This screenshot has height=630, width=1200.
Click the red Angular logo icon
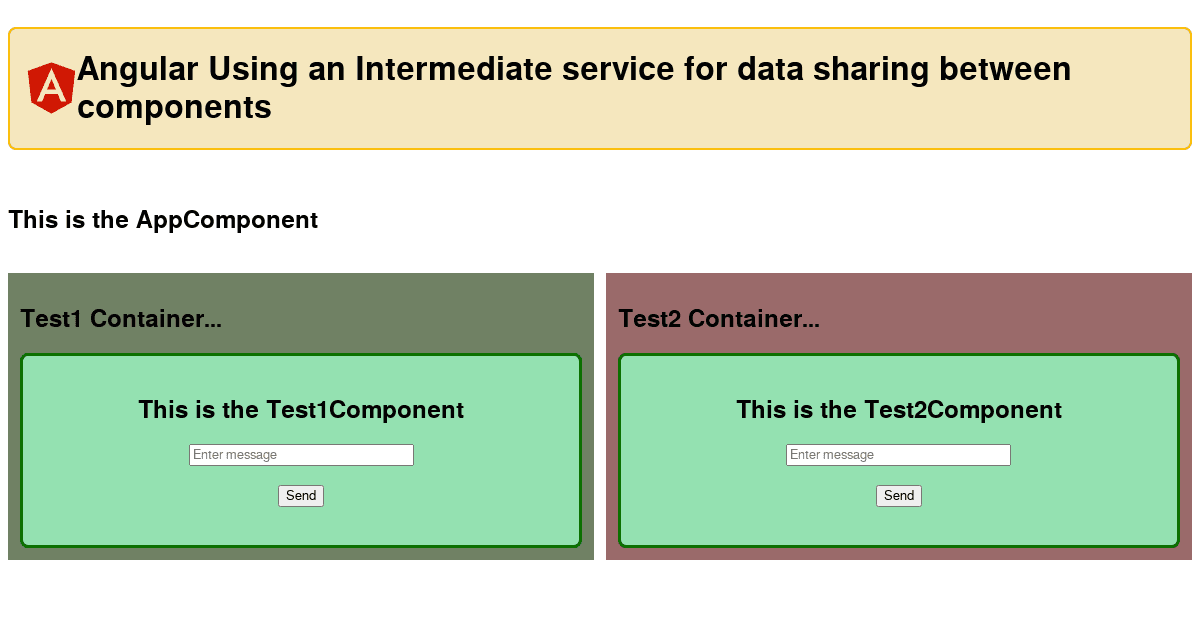click(51, 88)
